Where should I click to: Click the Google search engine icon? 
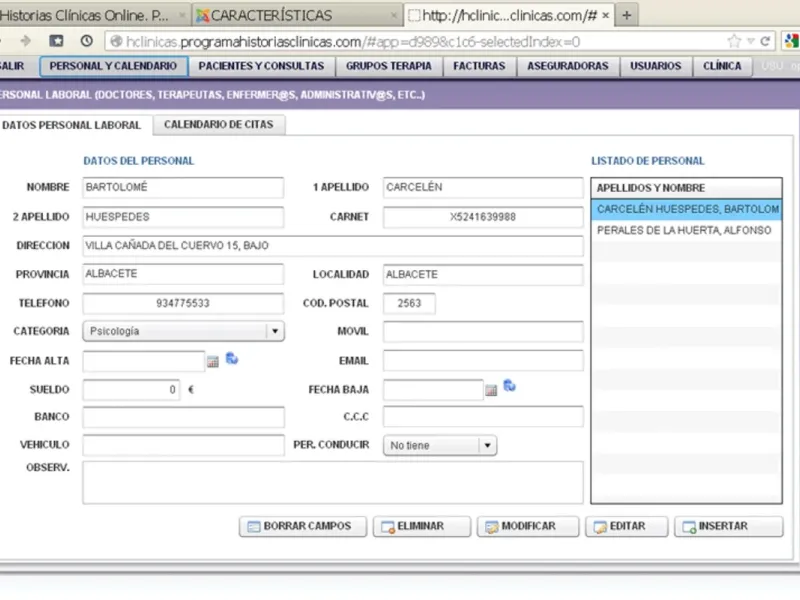[x=791, y=41]
